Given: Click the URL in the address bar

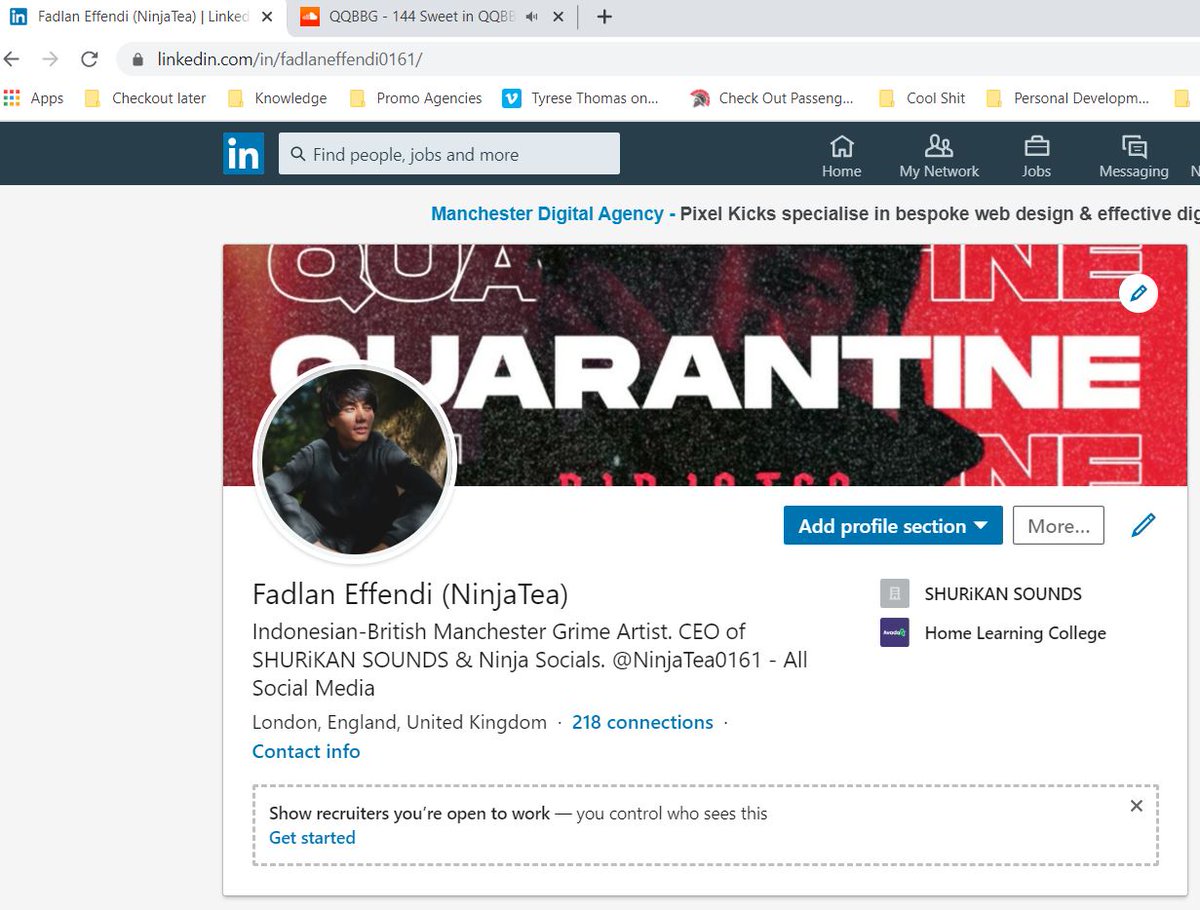Looking at the screenshot, I should (290, 59).
